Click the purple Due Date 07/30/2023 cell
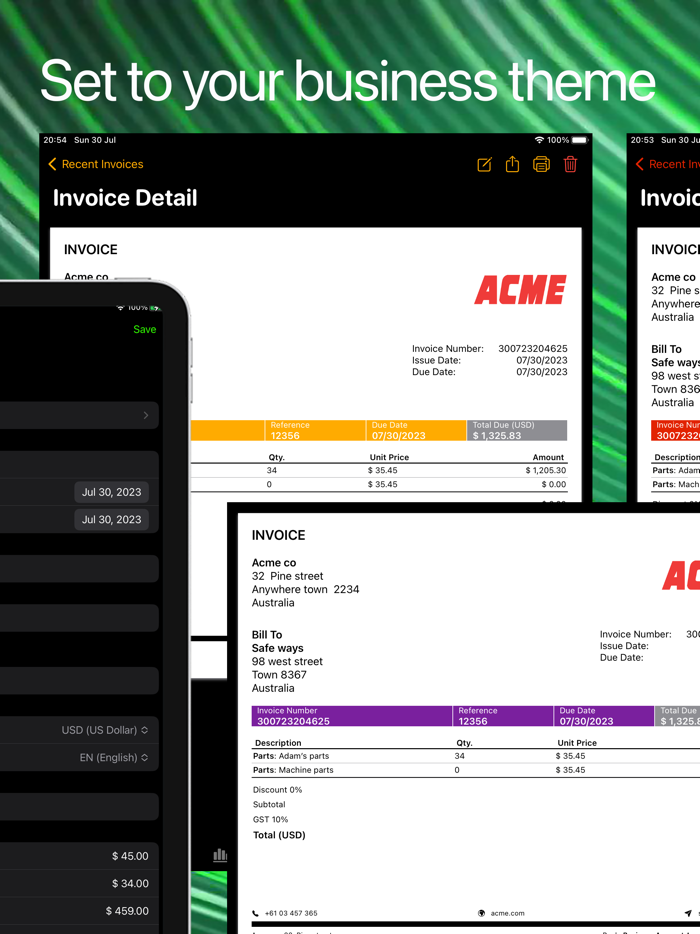The height and width of the screenshot is (934, 700). [x=604, y=716]
